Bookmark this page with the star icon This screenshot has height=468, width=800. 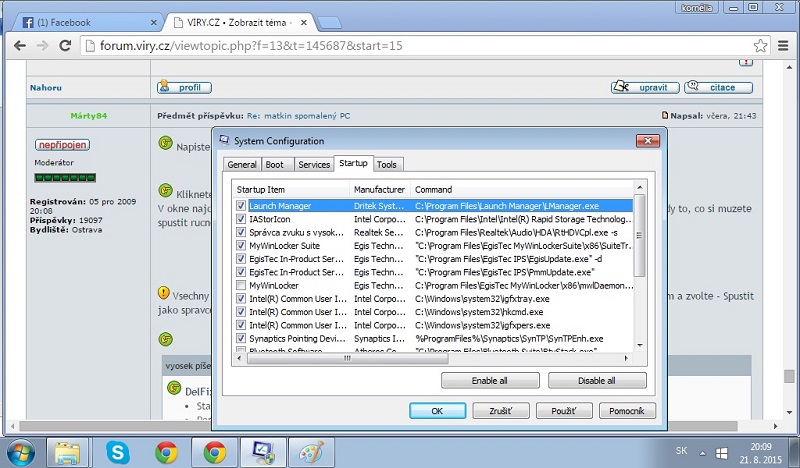click(759, 46)
